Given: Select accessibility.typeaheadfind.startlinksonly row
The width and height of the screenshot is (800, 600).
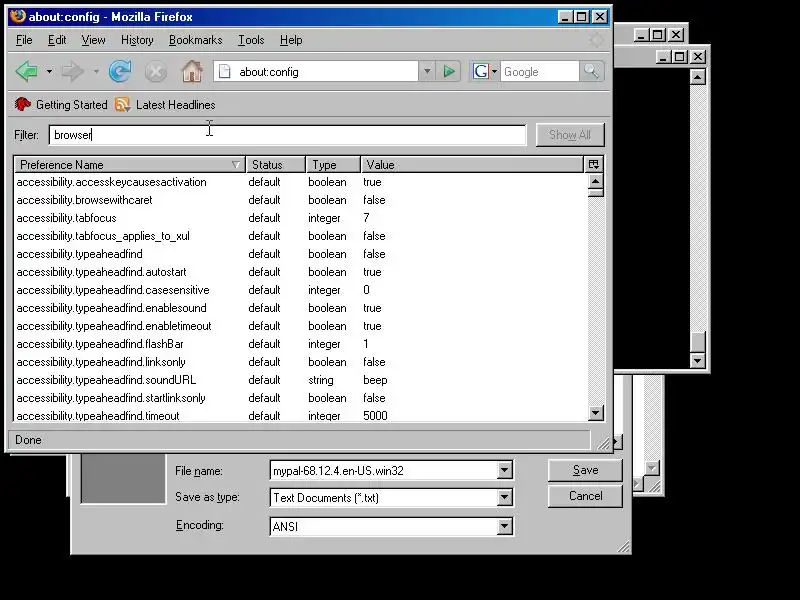Looking at the screenshot, I should (x=301, y=398).
